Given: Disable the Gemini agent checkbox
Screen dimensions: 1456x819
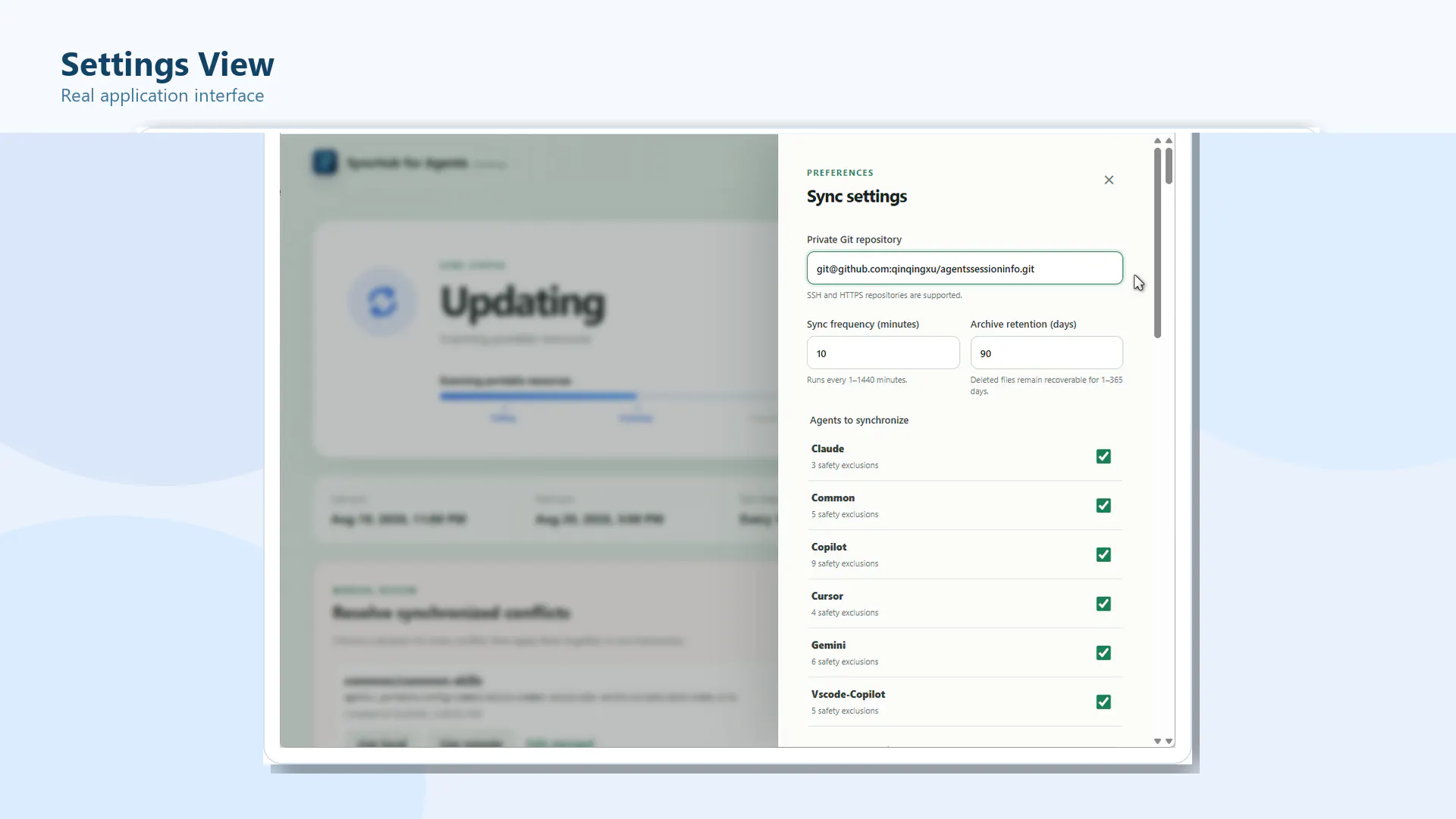Looking at the screenshot, I should pos(1103,653).
